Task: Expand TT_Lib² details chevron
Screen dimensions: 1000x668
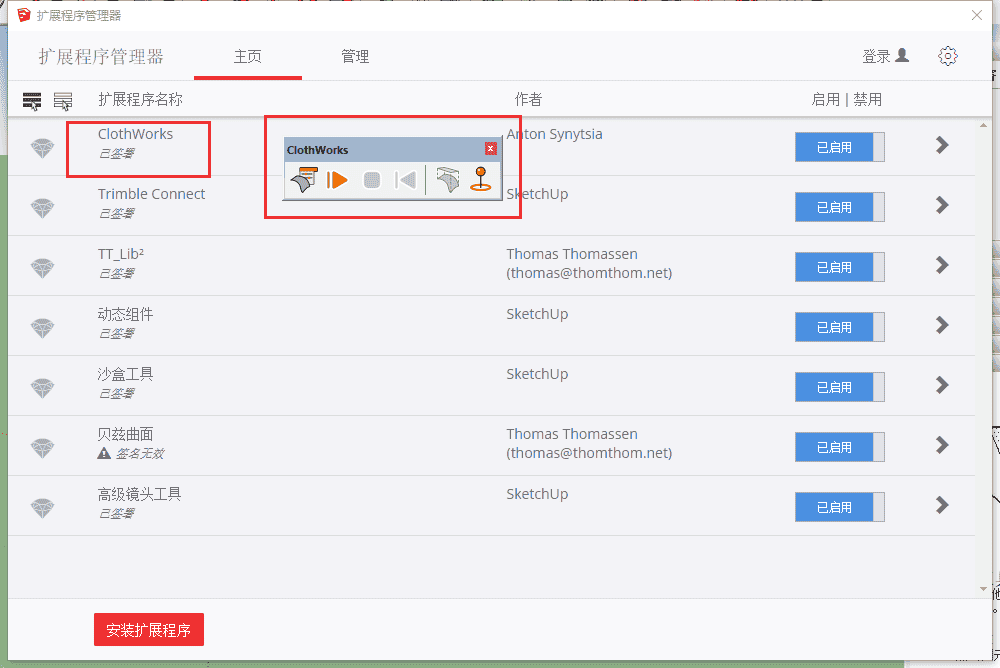Action: [x=942, y=265]
